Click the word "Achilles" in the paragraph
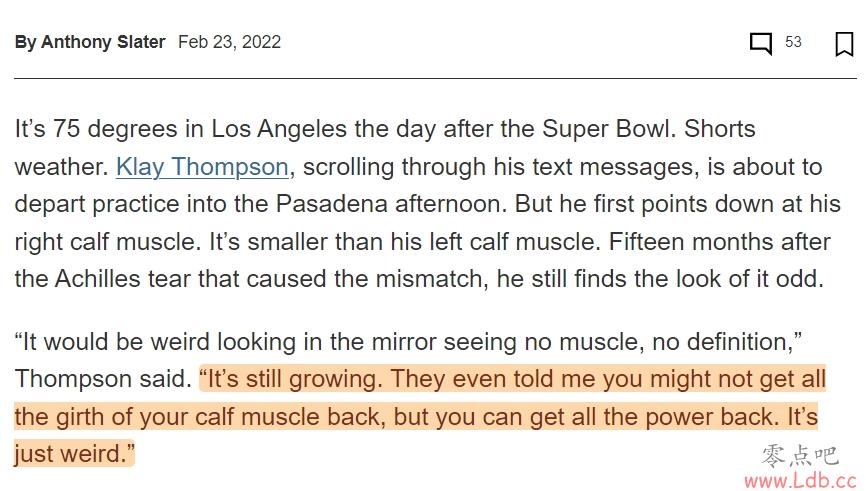 coord(97,279)
